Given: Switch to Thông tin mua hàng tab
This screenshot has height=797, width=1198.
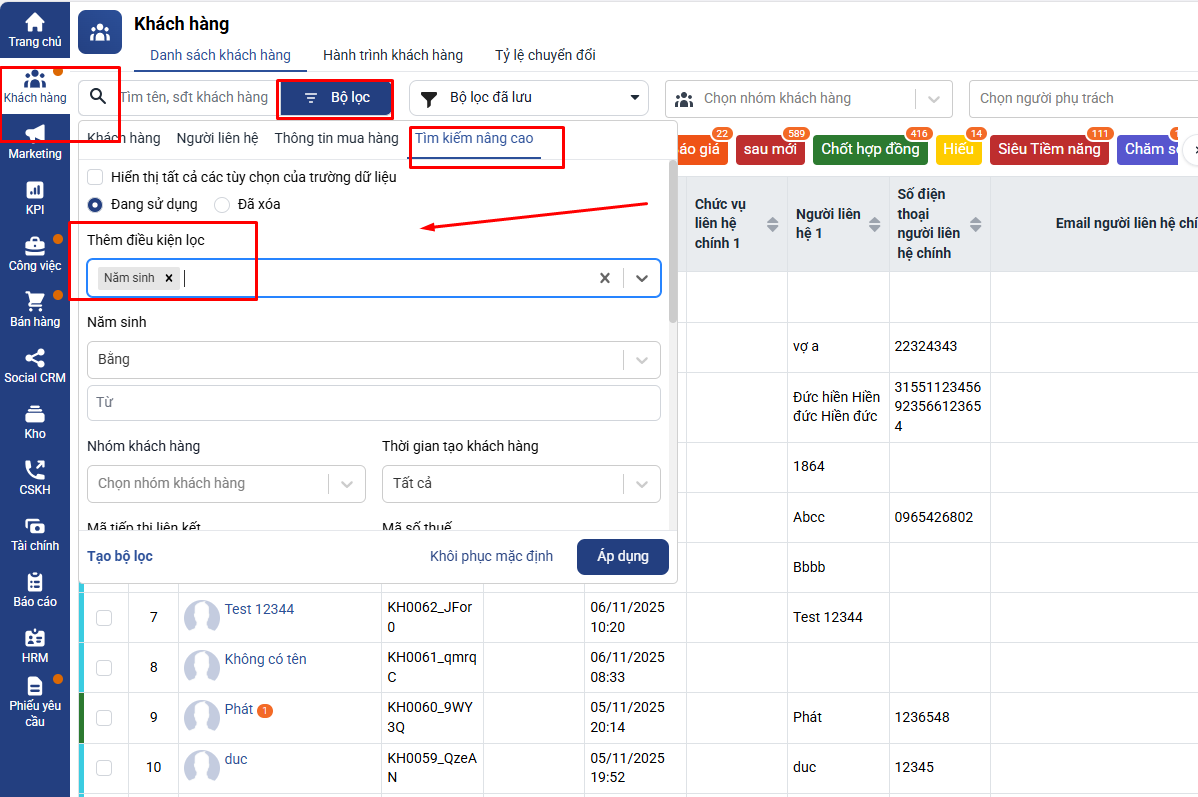Looking at the screenshot, I should click(336, 138).
